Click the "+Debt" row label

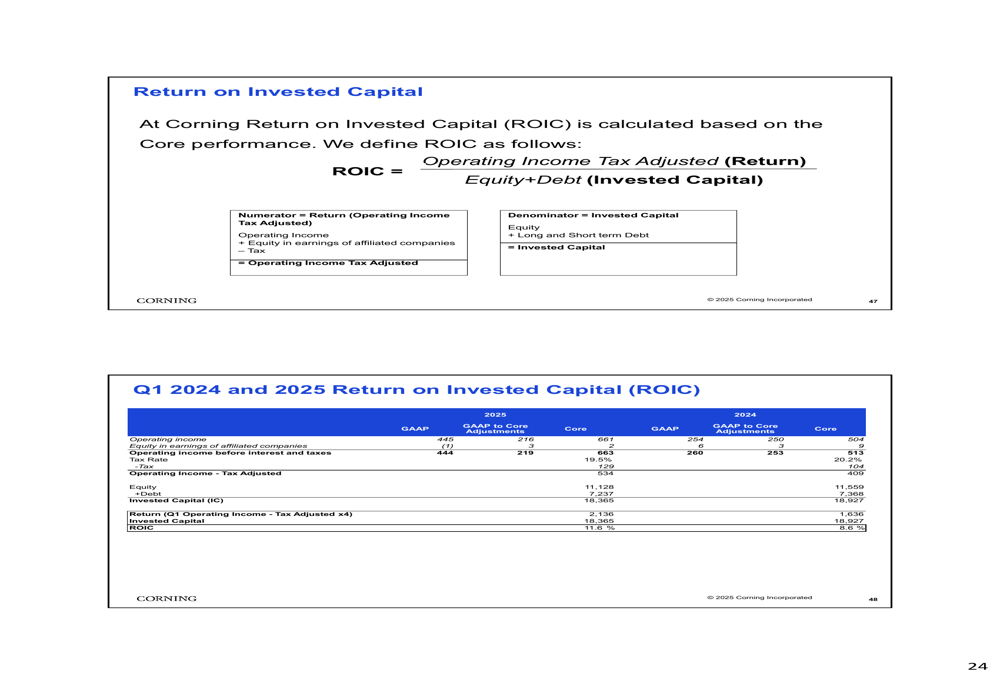(147, 494)
